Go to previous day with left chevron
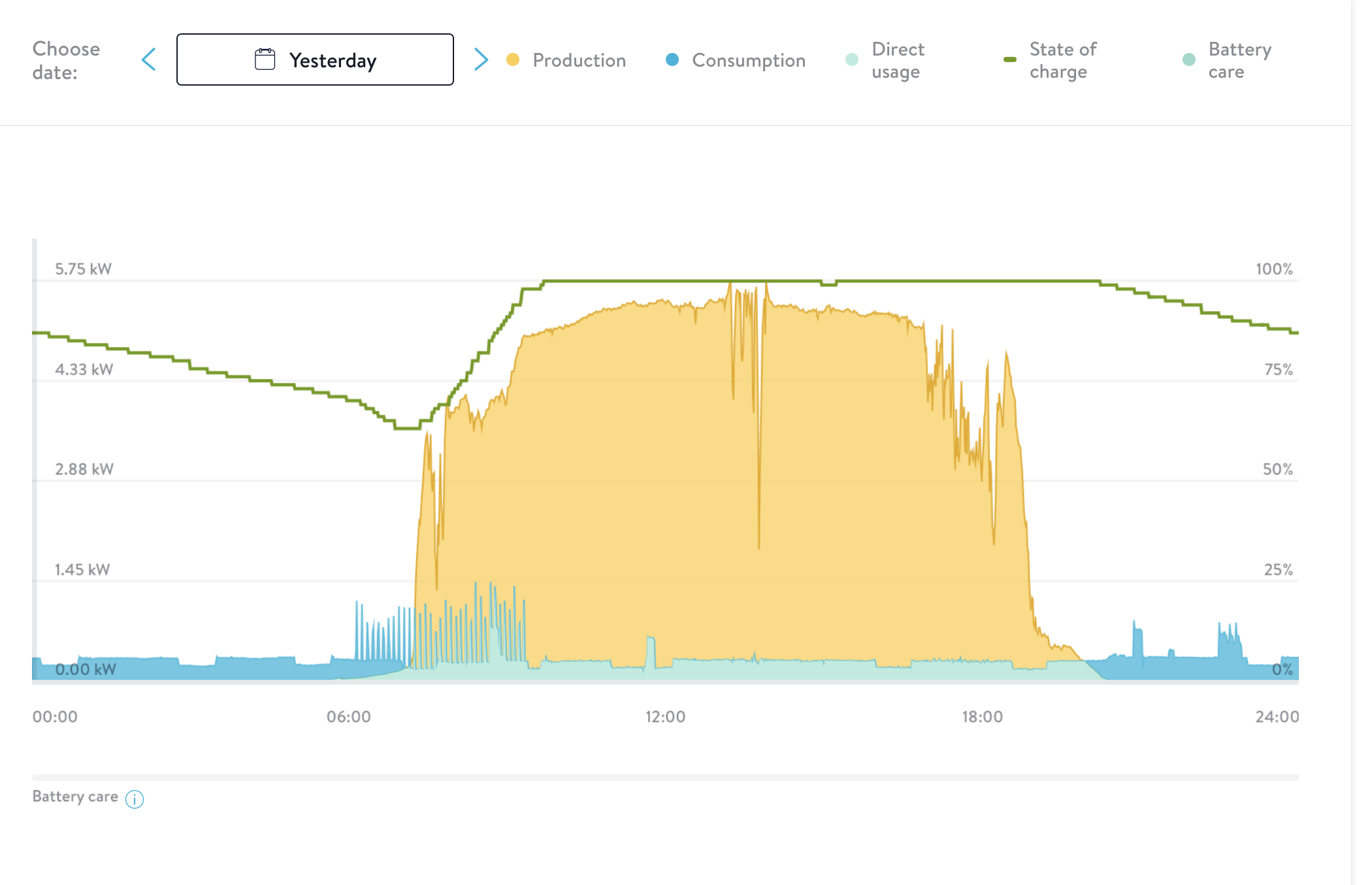 click(x=149, y=59)
